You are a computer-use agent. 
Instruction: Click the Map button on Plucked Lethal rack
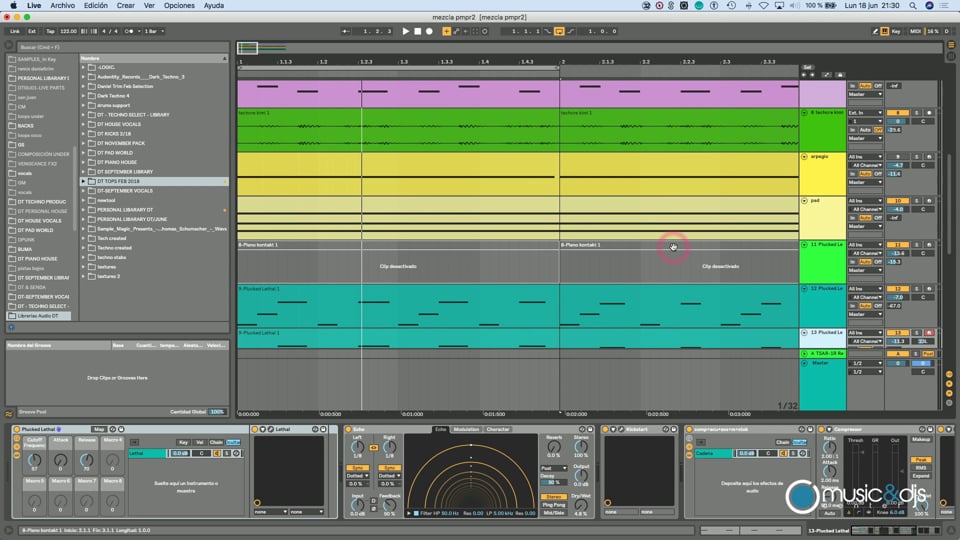click(98, 429)
